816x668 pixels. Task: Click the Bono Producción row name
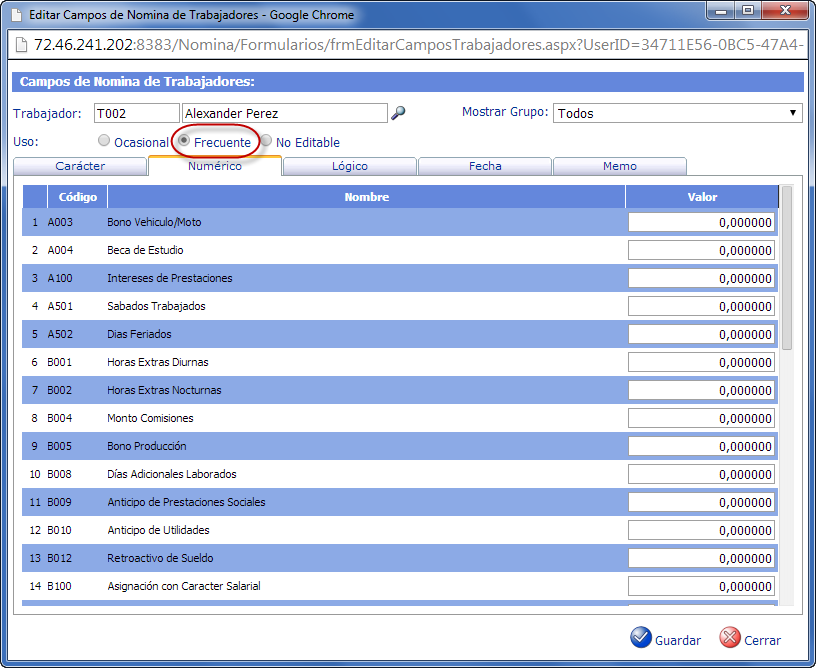pyautogui.click(x=147, y=446)
